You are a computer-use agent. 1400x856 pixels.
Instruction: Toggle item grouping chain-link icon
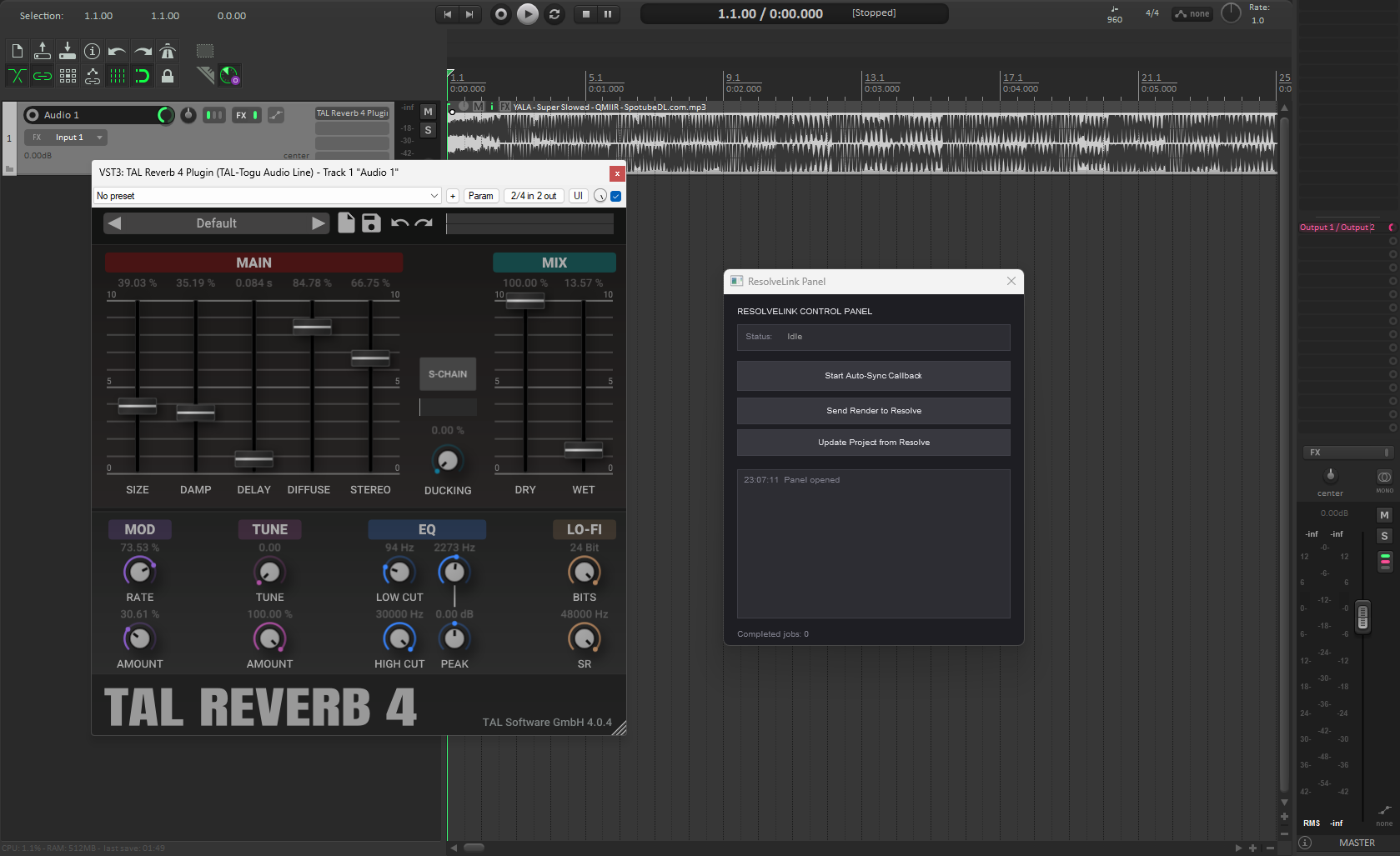tap(42, 76)
